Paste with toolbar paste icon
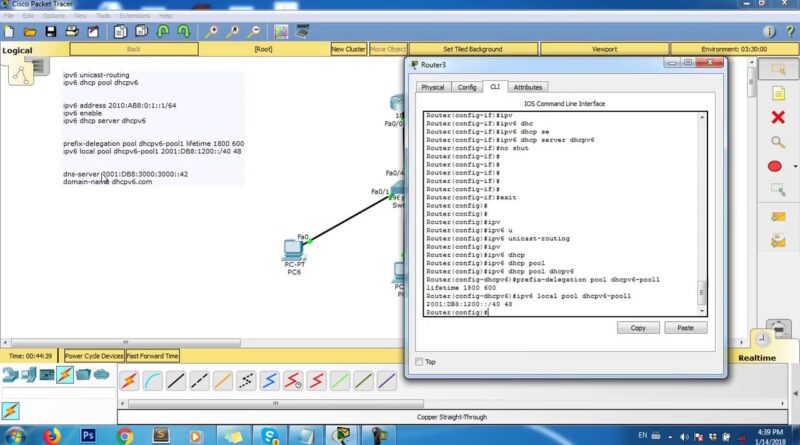Screen dimensions: 800x445 coord(141,32)
